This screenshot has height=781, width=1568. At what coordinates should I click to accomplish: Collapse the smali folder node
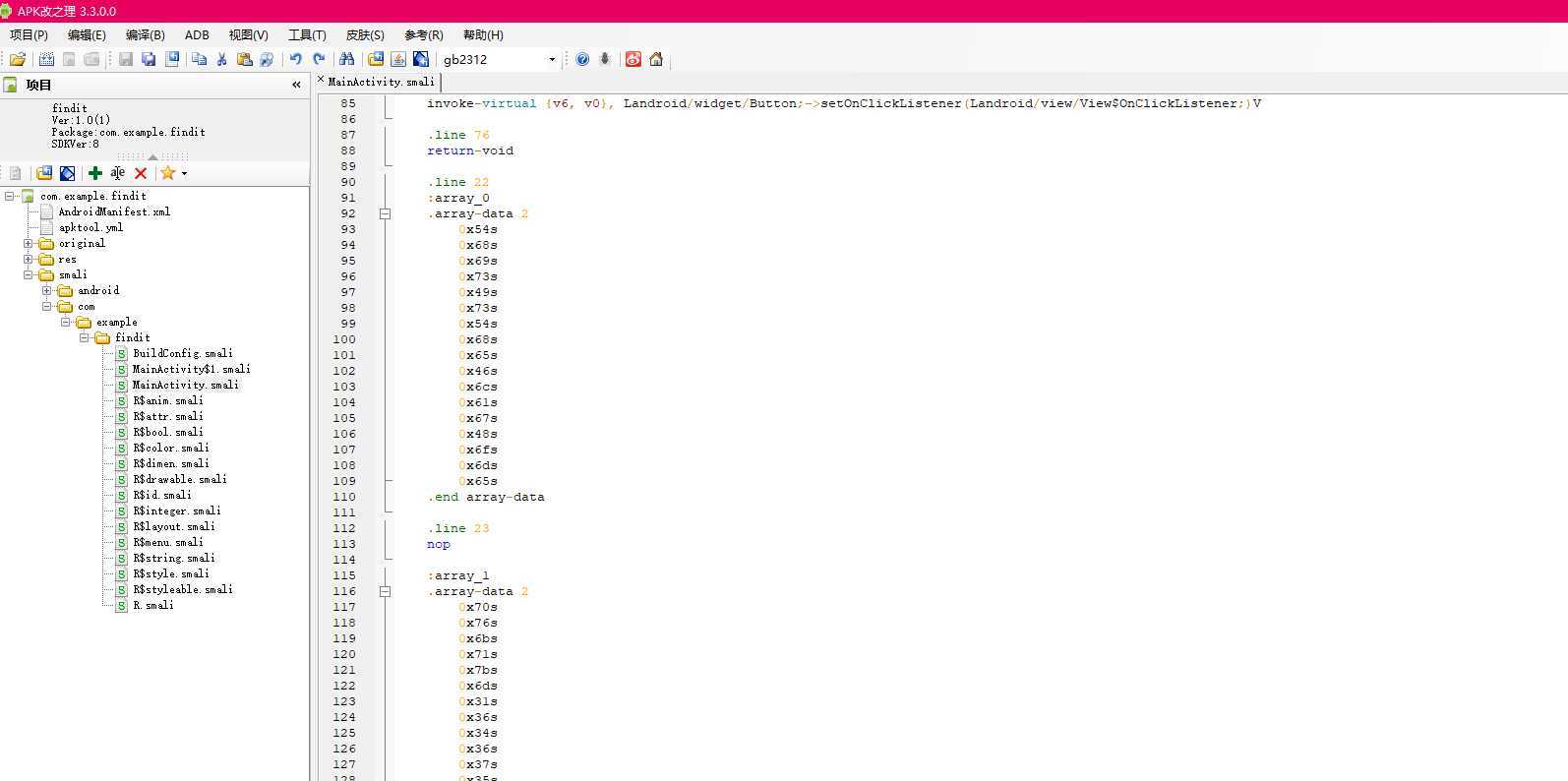click(x=29, y=274)
